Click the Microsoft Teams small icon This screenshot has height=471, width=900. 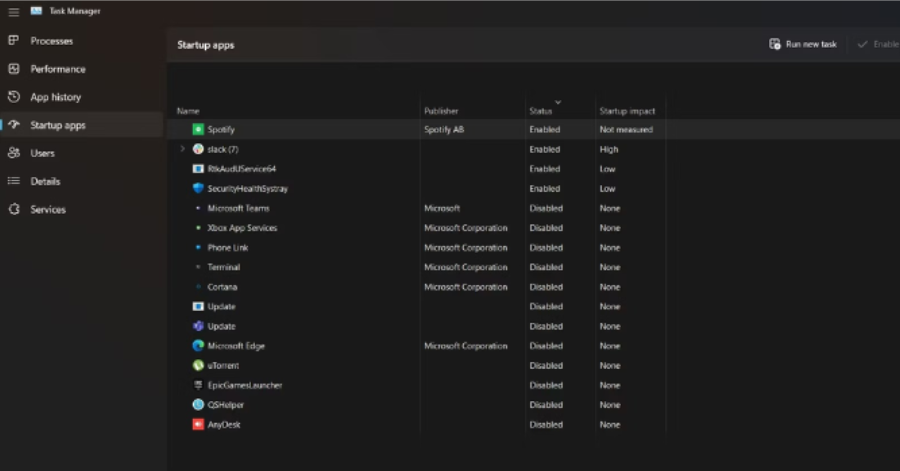[198, 208]
